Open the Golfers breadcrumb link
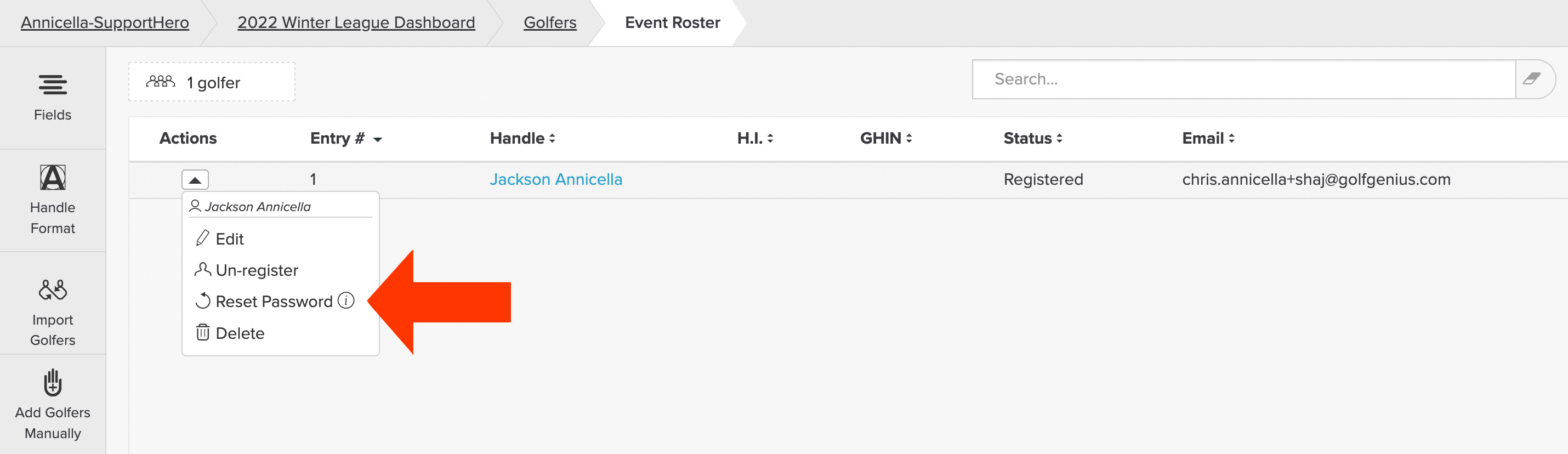 tap(550, 22)
